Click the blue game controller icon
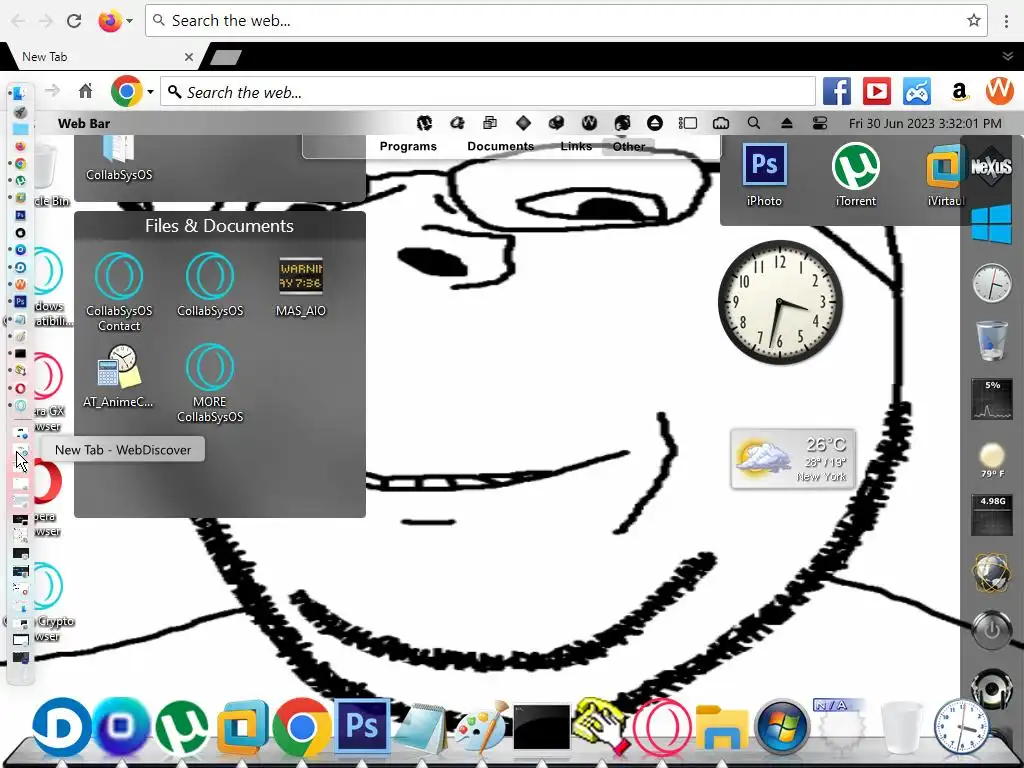This screenshot has height=768, width=1024. click(x=917, y=91)
